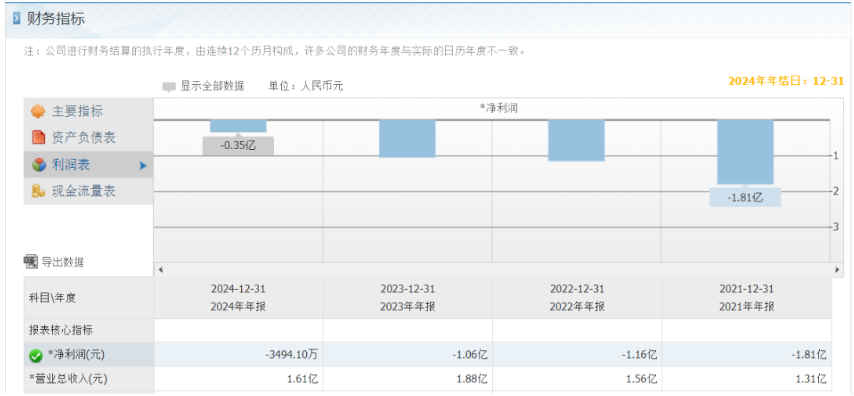Click the 2024 net profit bar
The image size is (854, 396).
click(x=239, y=126)
